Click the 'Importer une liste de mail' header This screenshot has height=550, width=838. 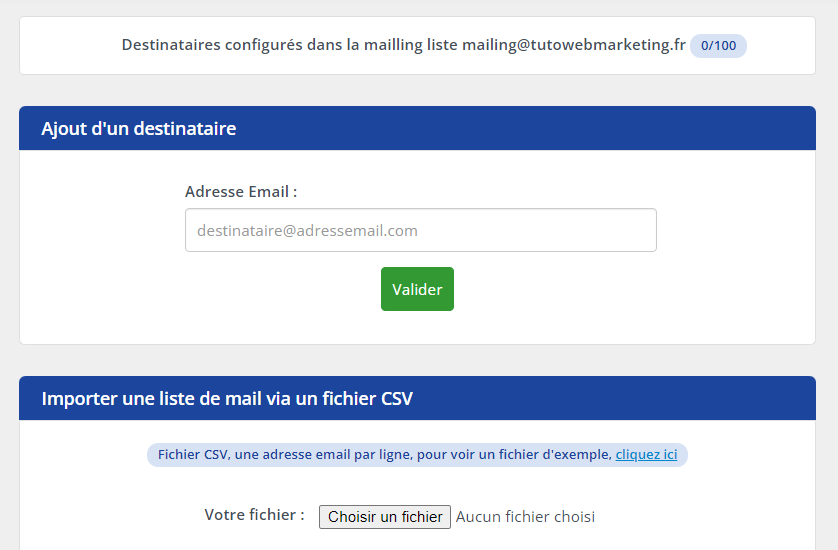(227, 399)
